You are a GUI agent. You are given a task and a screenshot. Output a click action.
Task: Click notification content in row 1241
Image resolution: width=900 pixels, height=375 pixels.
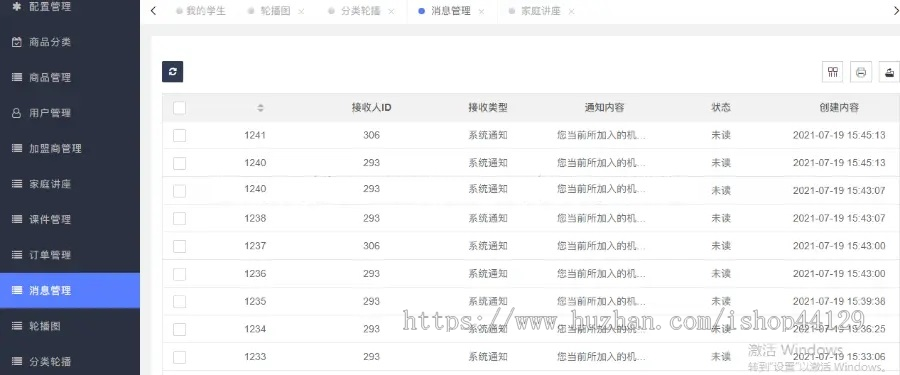602,136
